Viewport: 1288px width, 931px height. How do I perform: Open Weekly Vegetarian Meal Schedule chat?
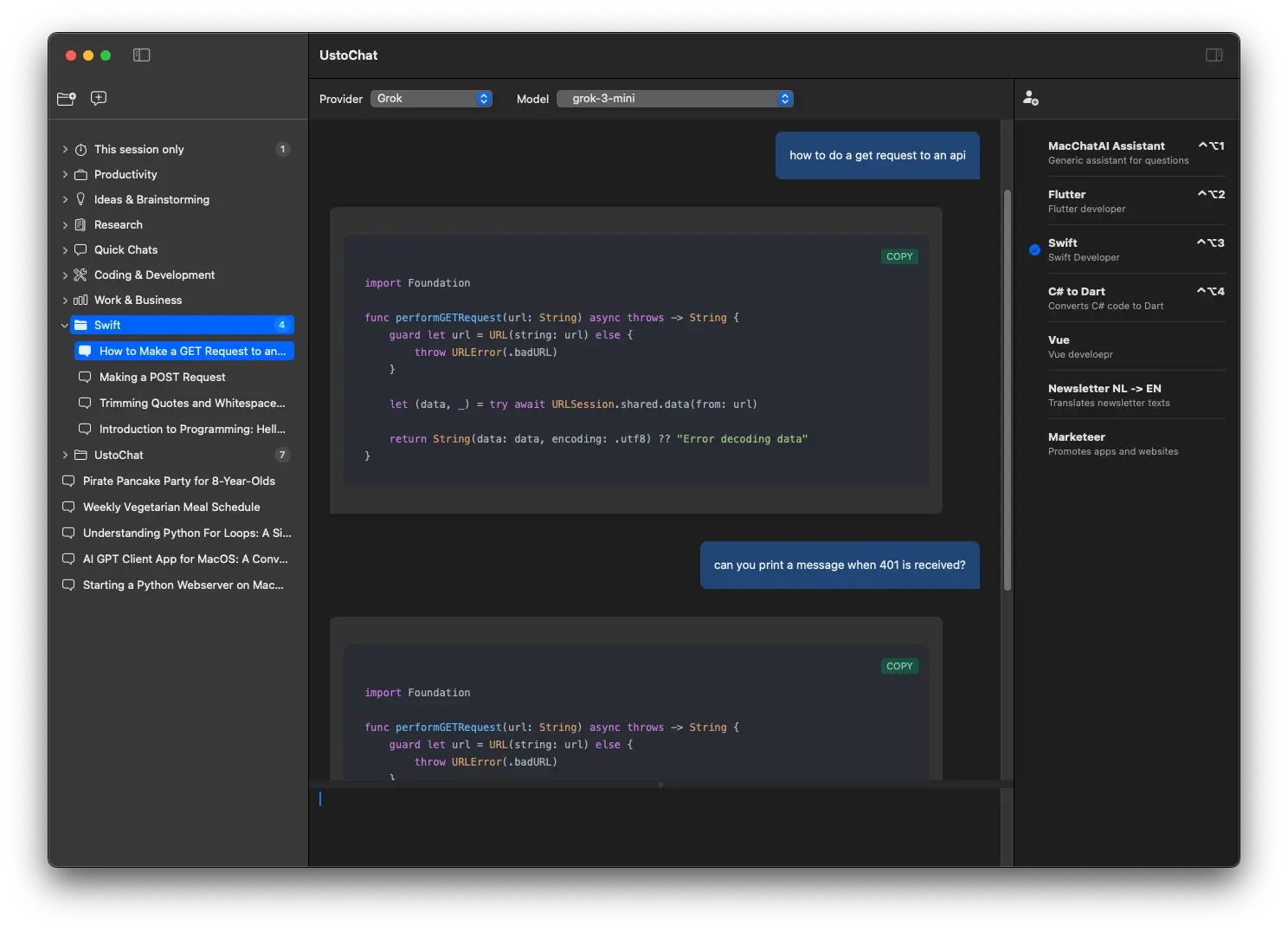click(171, 508)
